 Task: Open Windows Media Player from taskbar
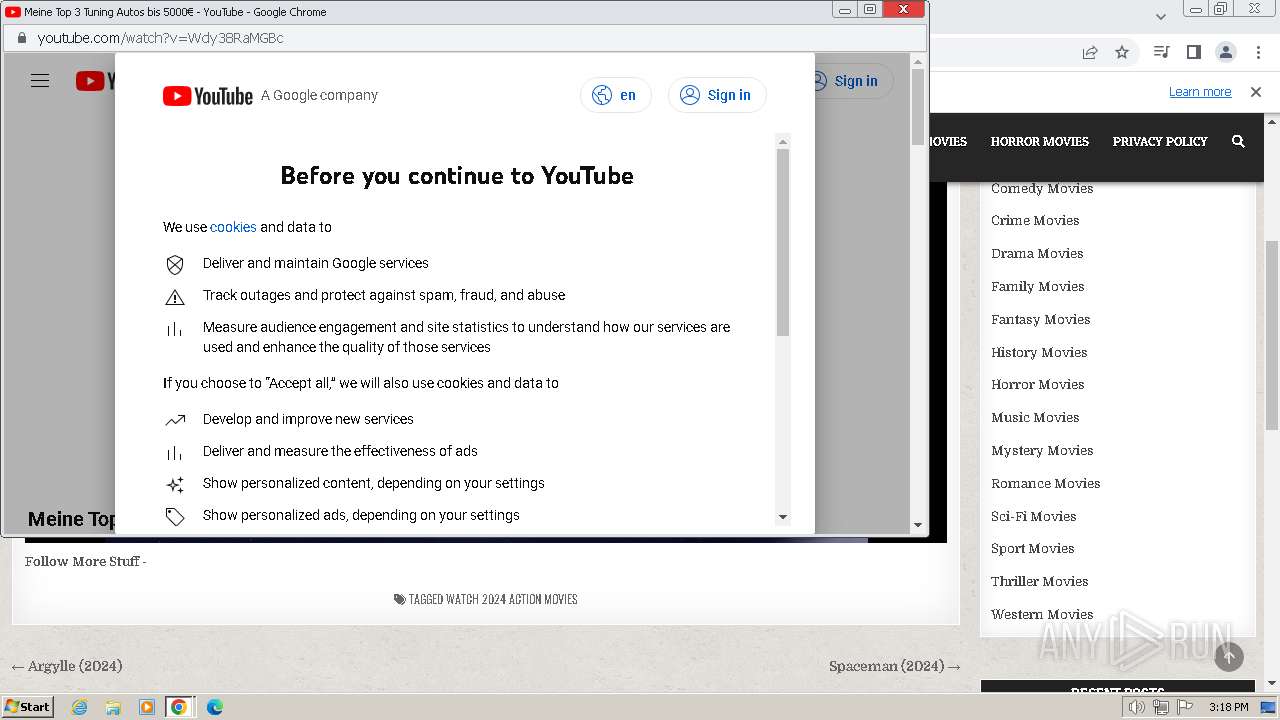146,707
